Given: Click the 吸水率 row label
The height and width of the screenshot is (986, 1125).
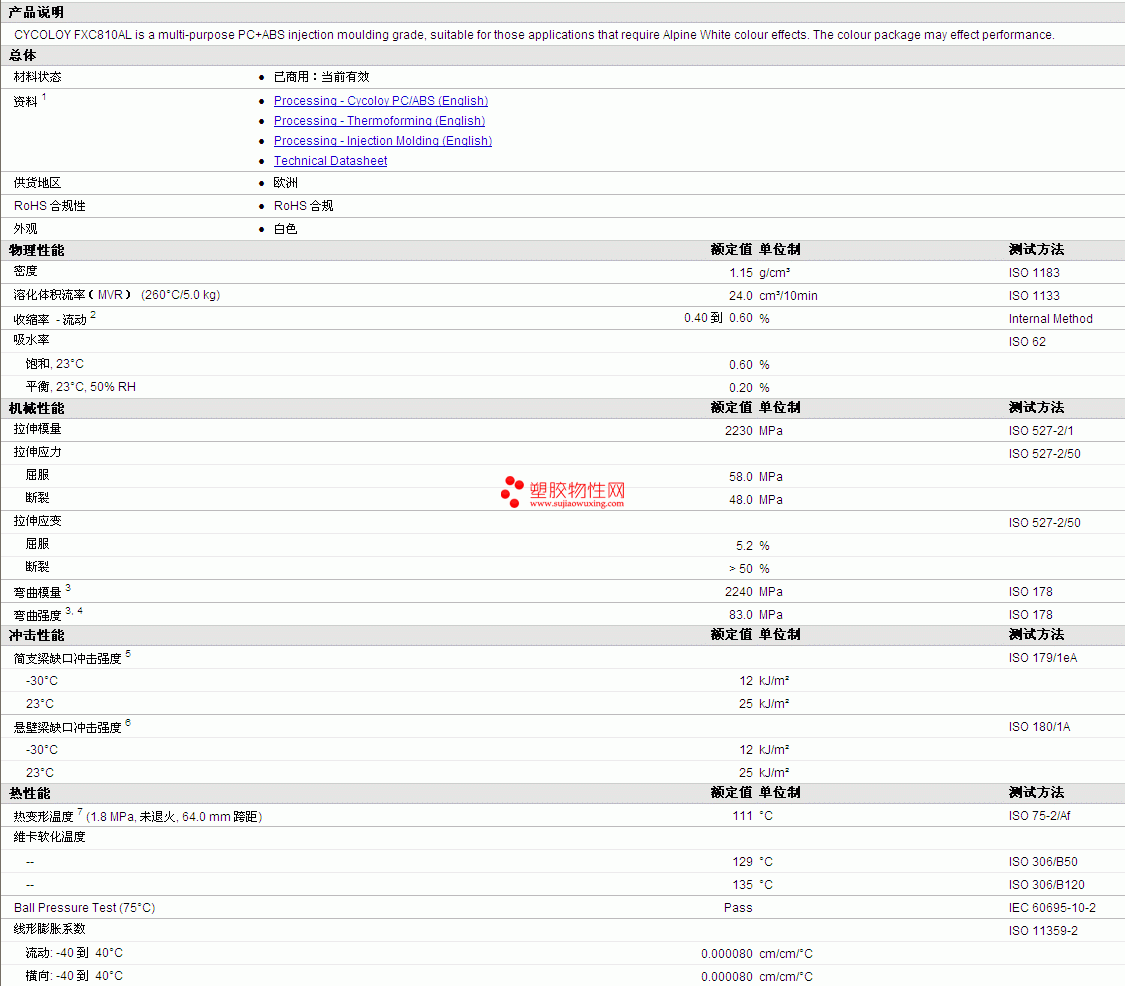Looking at the screenshot, I should point(31,340).
